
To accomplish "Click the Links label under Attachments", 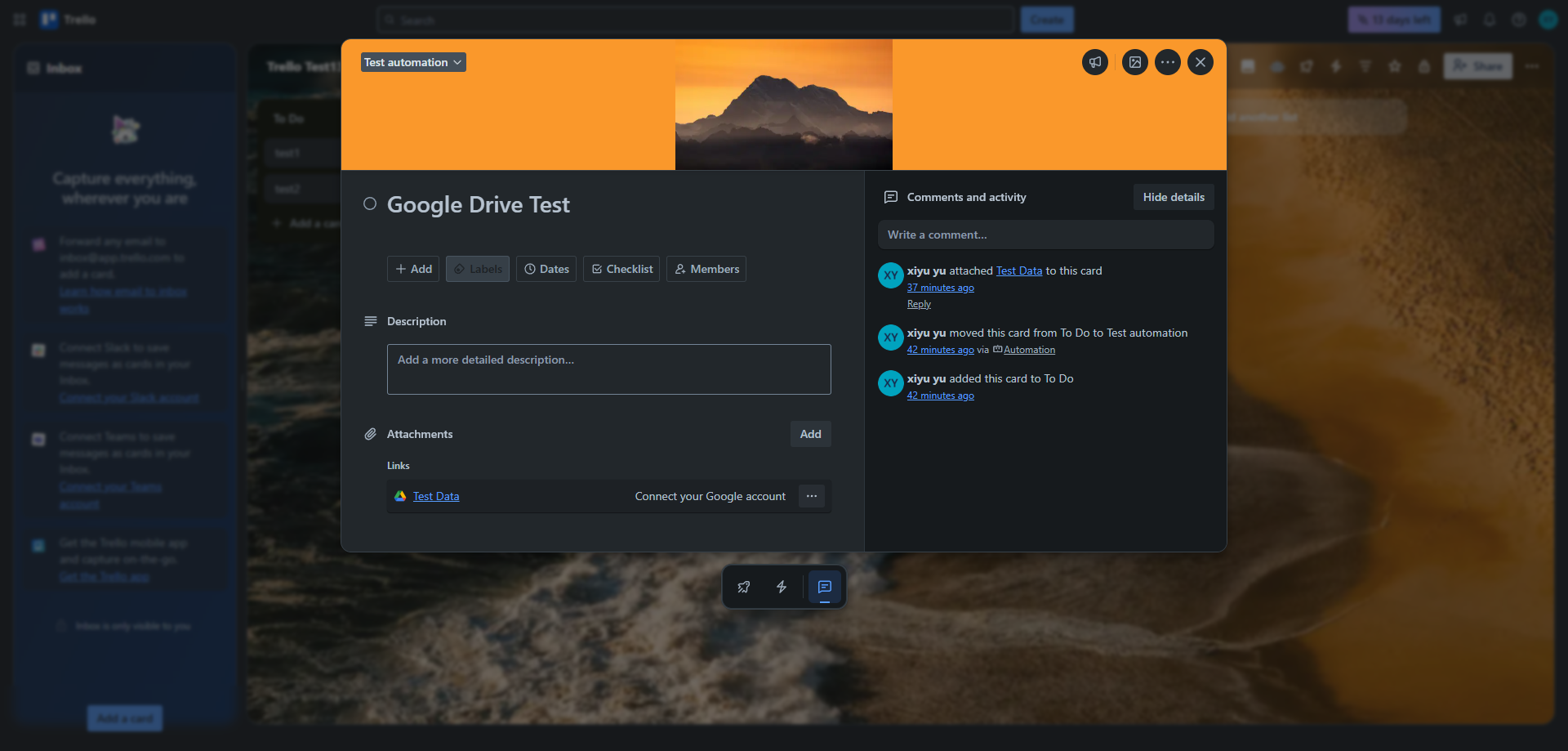I will point(399,466).
